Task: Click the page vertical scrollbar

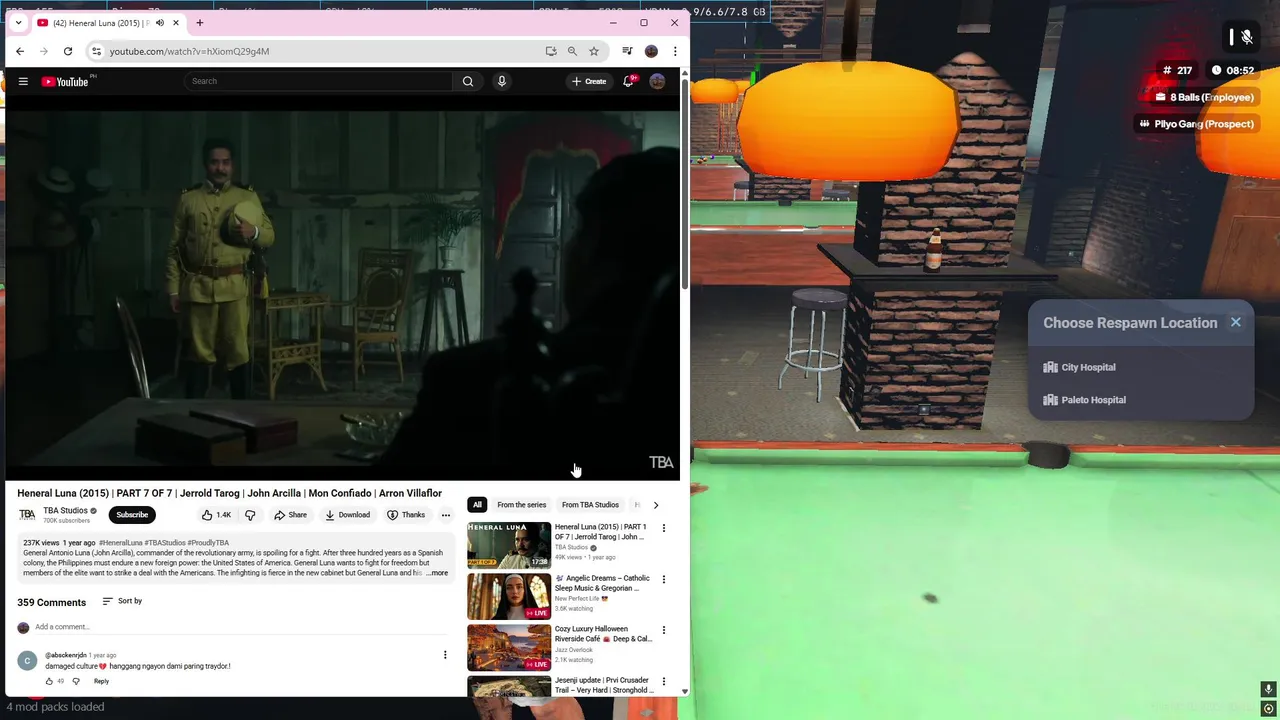Action: pyautogui.click(x=685, y=185)
